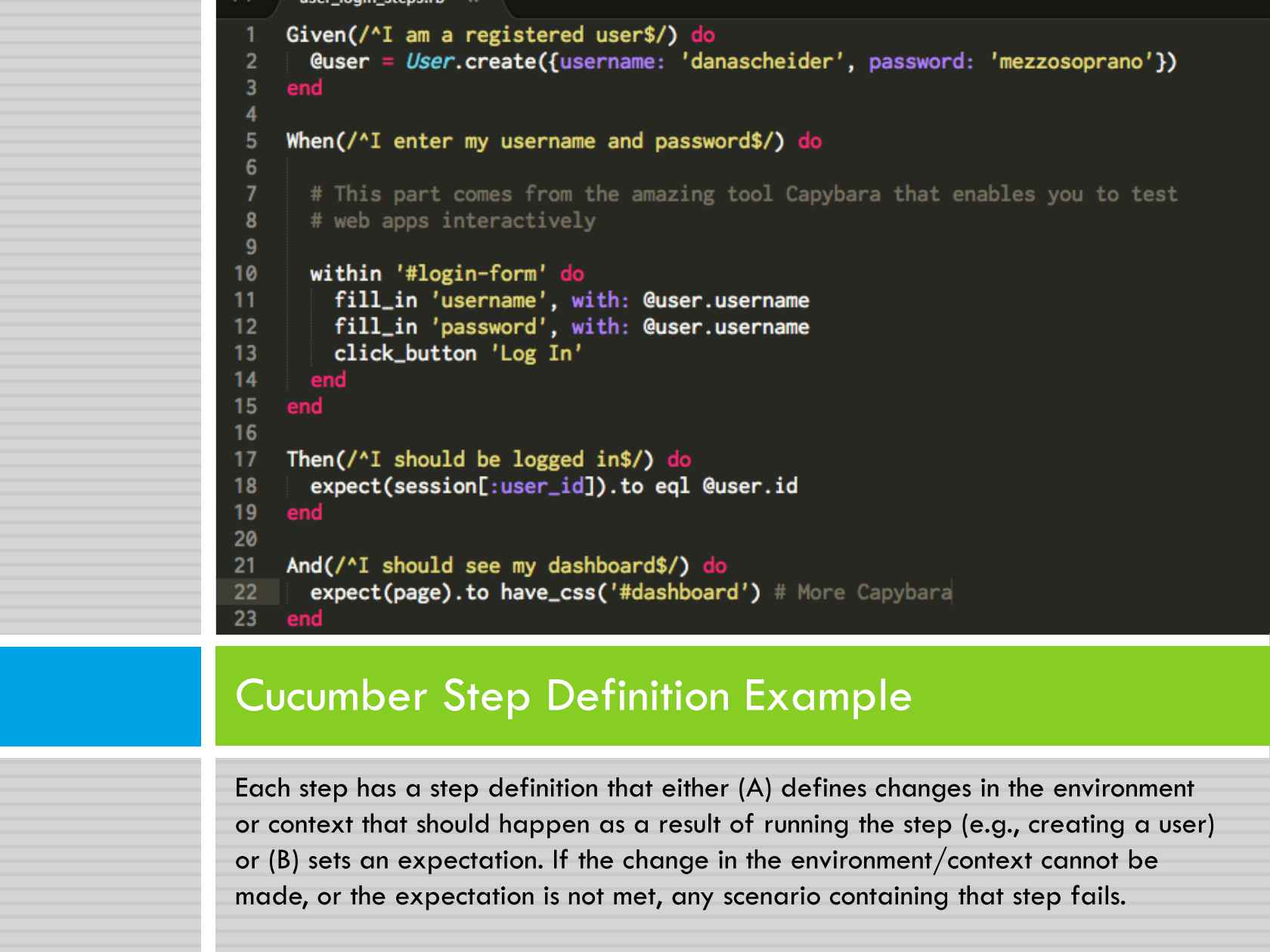This screenshot has height=952, width=1270.
Task: Click '# More Capybara' comment
Action: tap(863, 592)
